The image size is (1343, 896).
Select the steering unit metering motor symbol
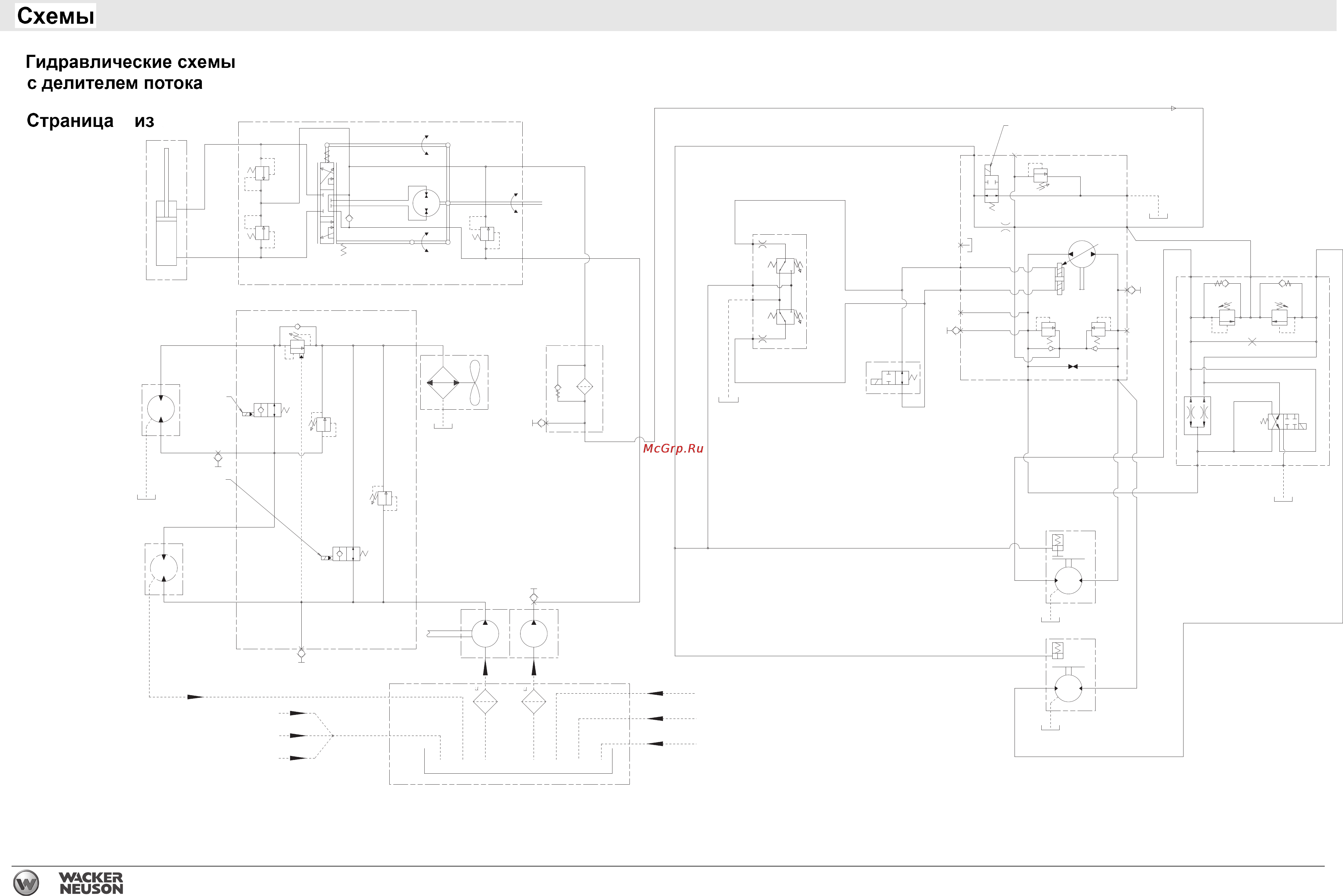[x=426, y=203]
